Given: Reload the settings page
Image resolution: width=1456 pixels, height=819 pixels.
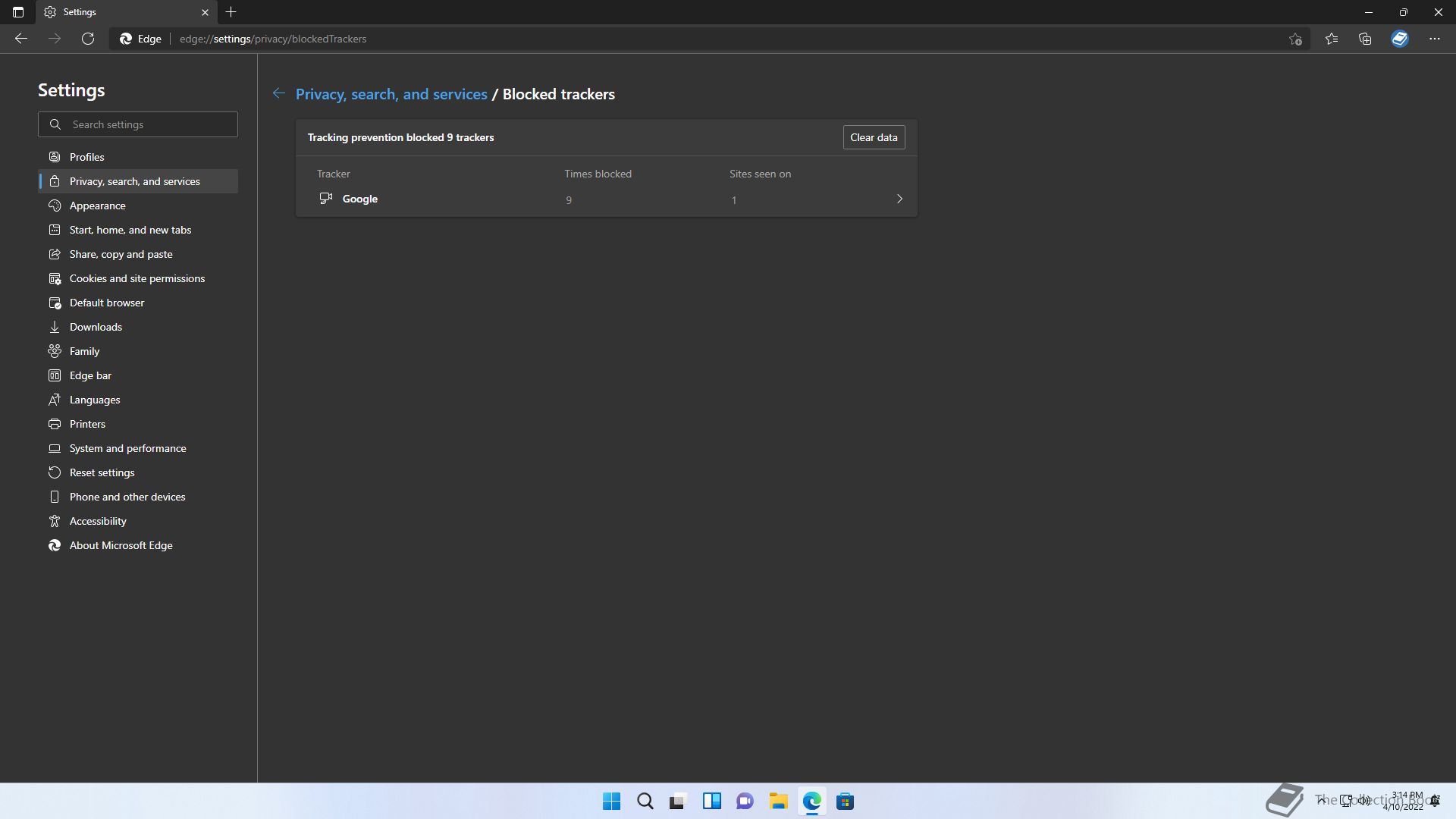Looking at the screenshot, I should pos(88,39).
